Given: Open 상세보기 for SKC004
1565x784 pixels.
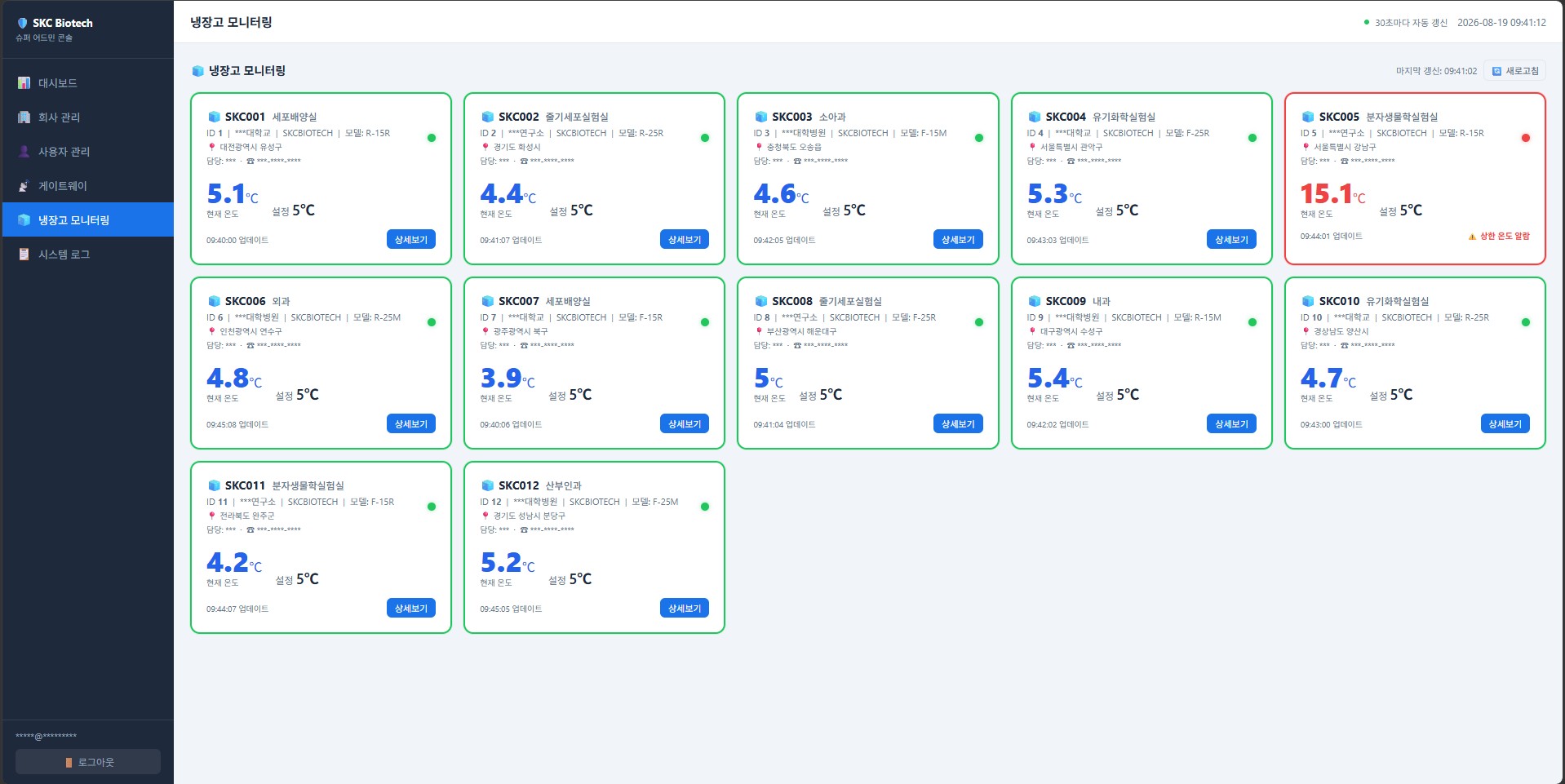Looking at the screenshot, I should [x=1230, y=240].
